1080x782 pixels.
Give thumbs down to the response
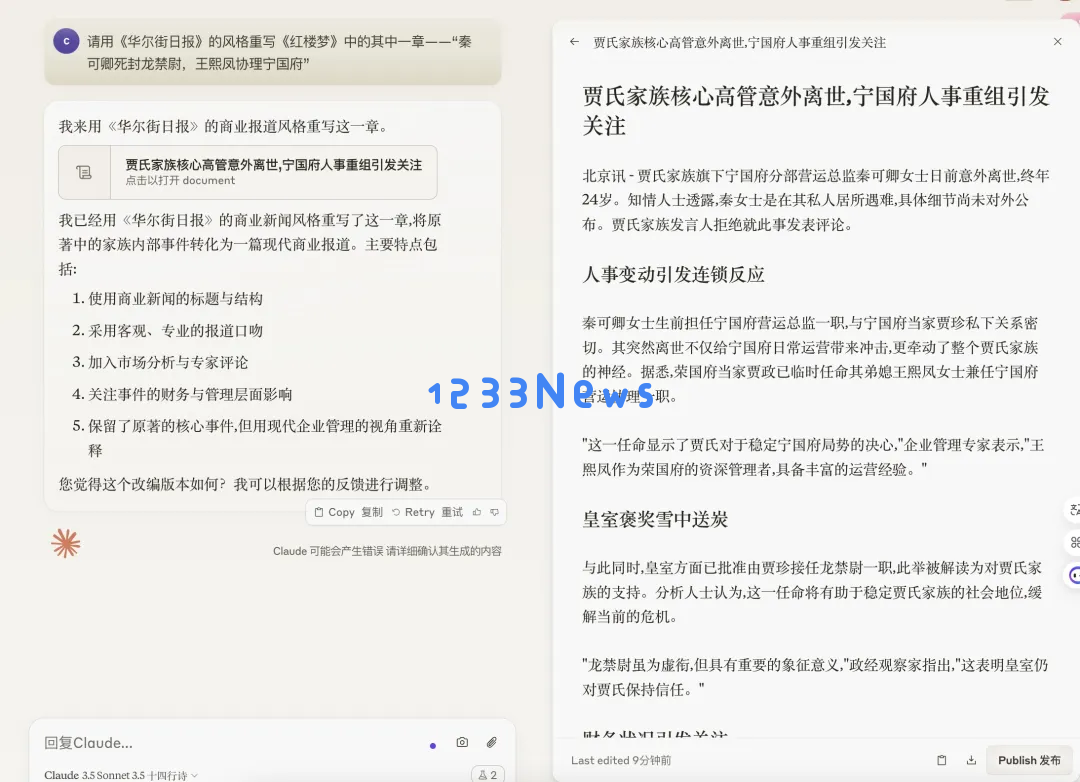coord(495,512)
